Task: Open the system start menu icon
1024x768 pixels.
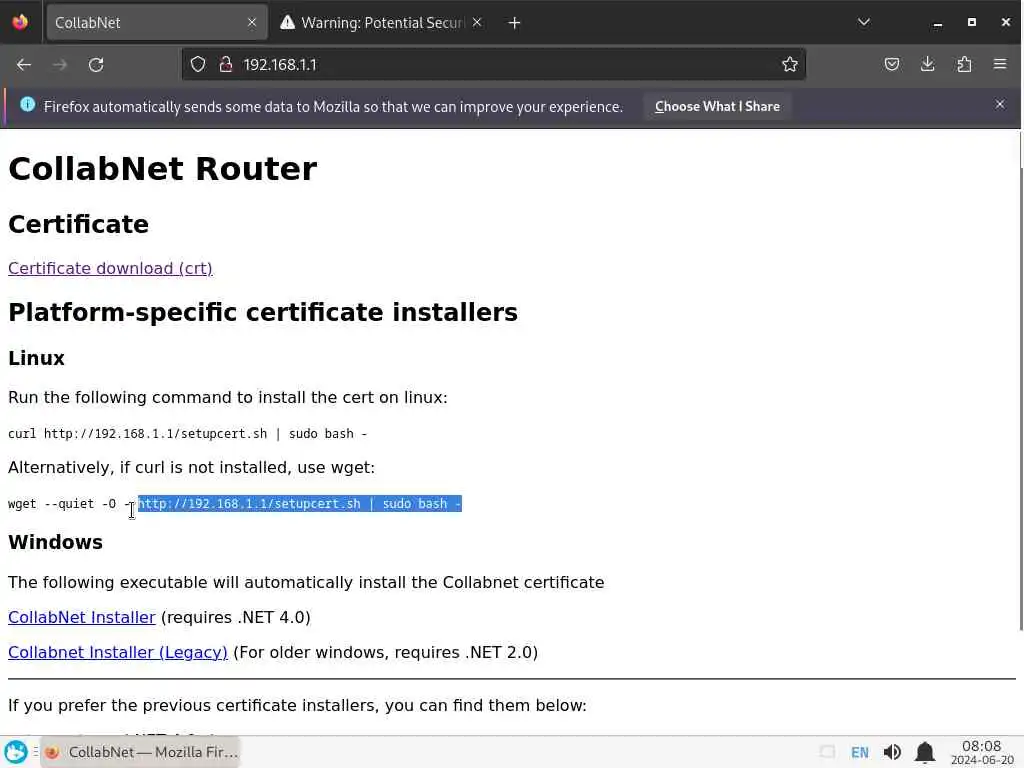Action: (x=16, y=752)
